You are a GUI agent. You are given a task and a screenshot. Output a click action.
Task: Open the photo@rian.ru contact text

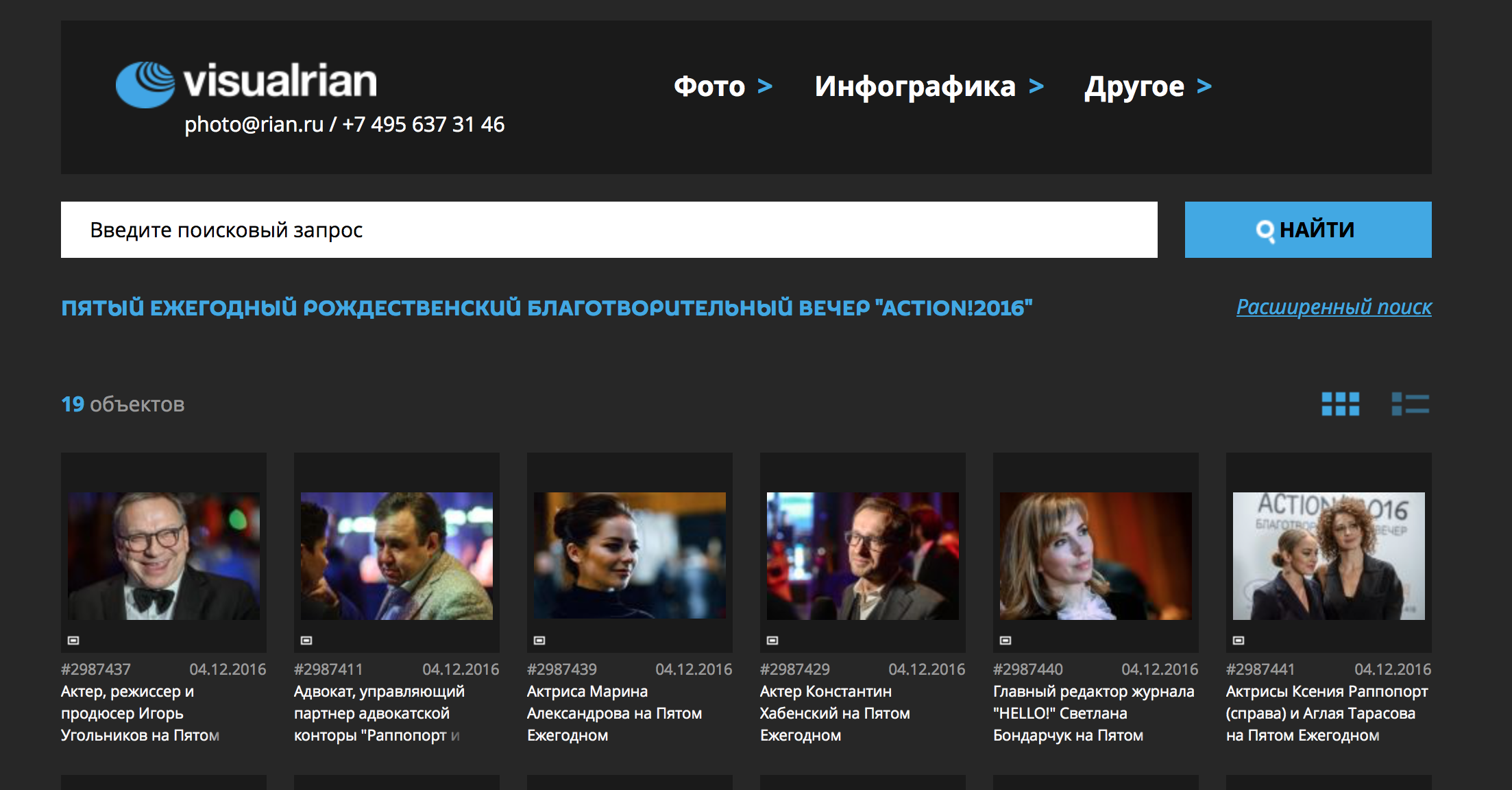[x=254, y=124]
